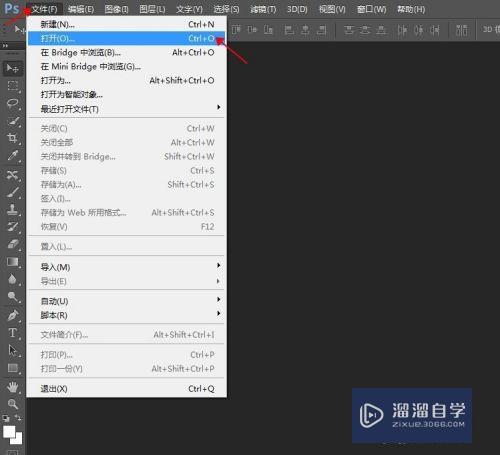The width and height of the screenshot is (500, 455).
Task: Click the align vertical centers icon
Action: point(252,30)
